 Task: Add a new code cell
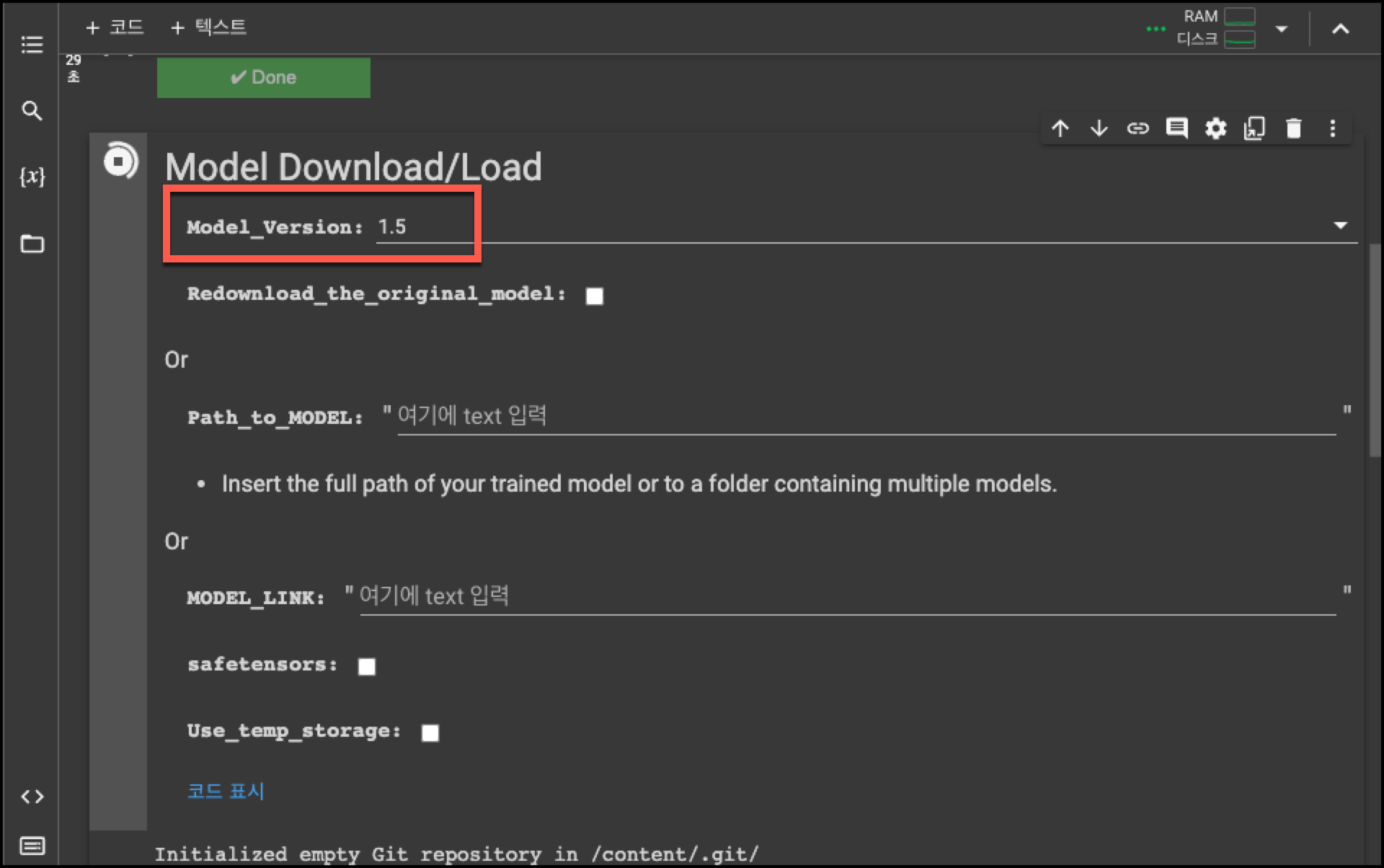click(x=115, y=27)
